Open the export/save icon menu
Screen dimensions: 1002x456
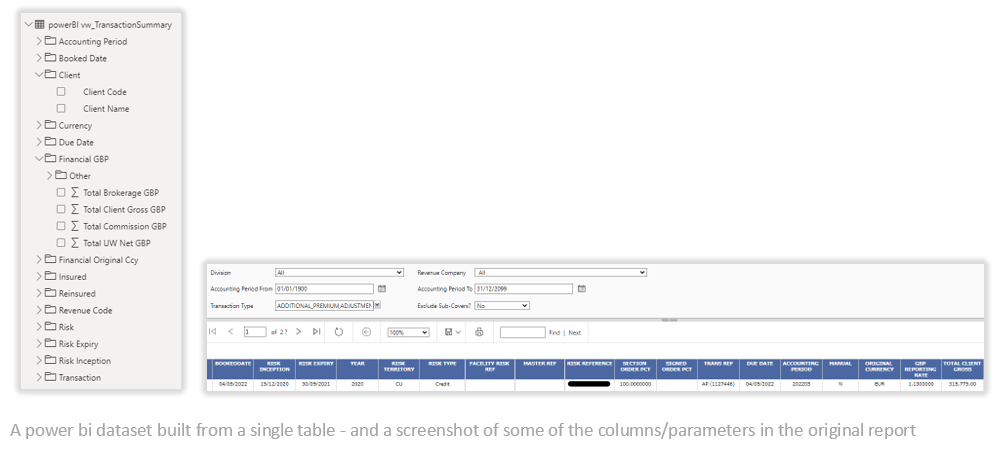point(452,332)
